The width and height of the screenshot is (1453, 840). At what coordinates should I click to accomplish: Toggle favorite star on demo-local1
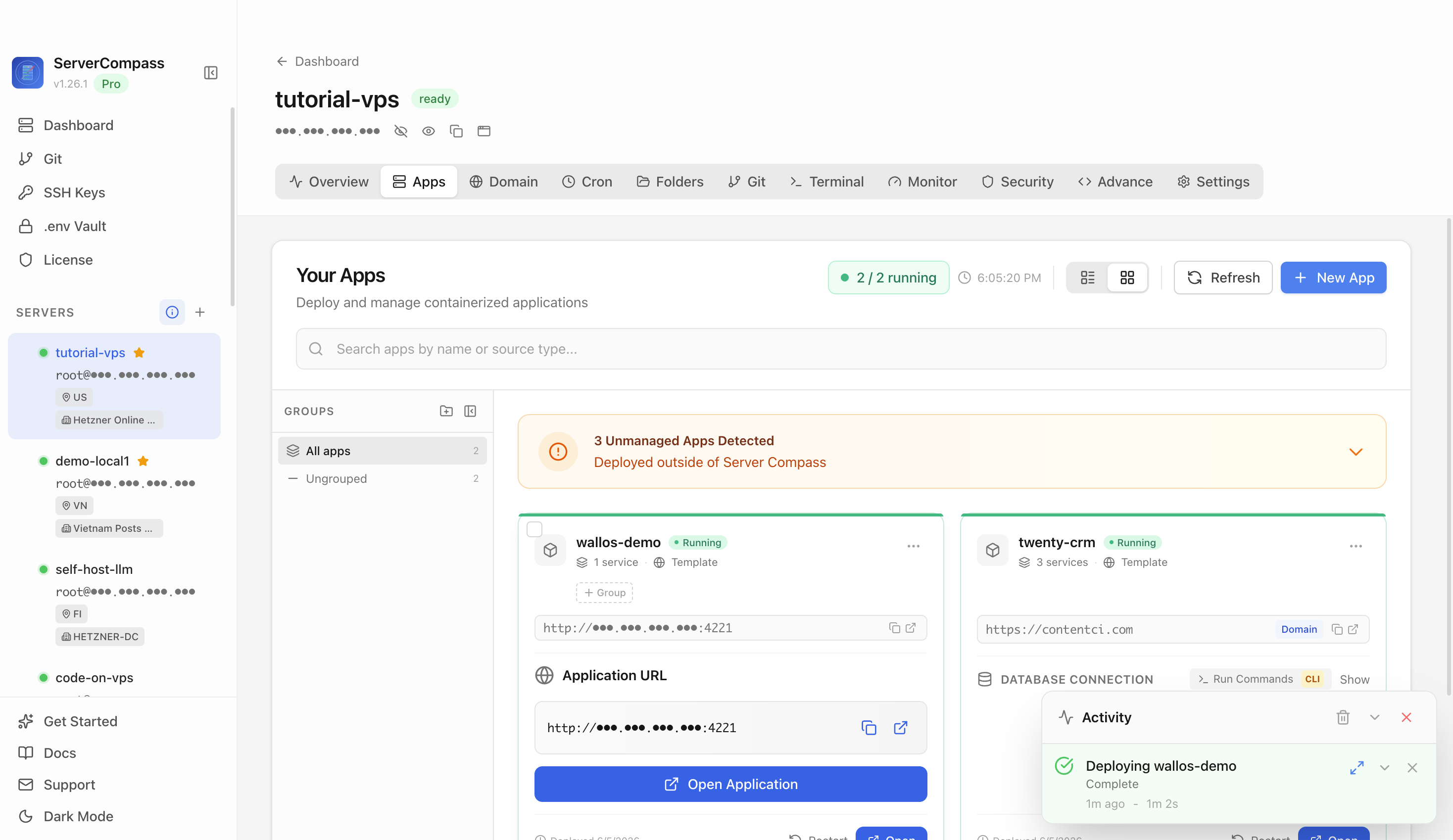pos(143,461)
